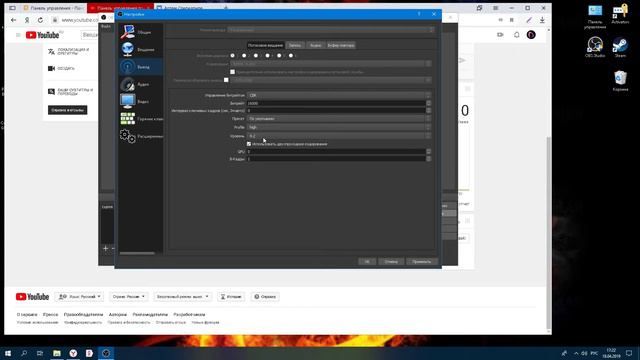Open the Stream settings globe icon
This screenshot has width=640, height=360.
point(127,49)
